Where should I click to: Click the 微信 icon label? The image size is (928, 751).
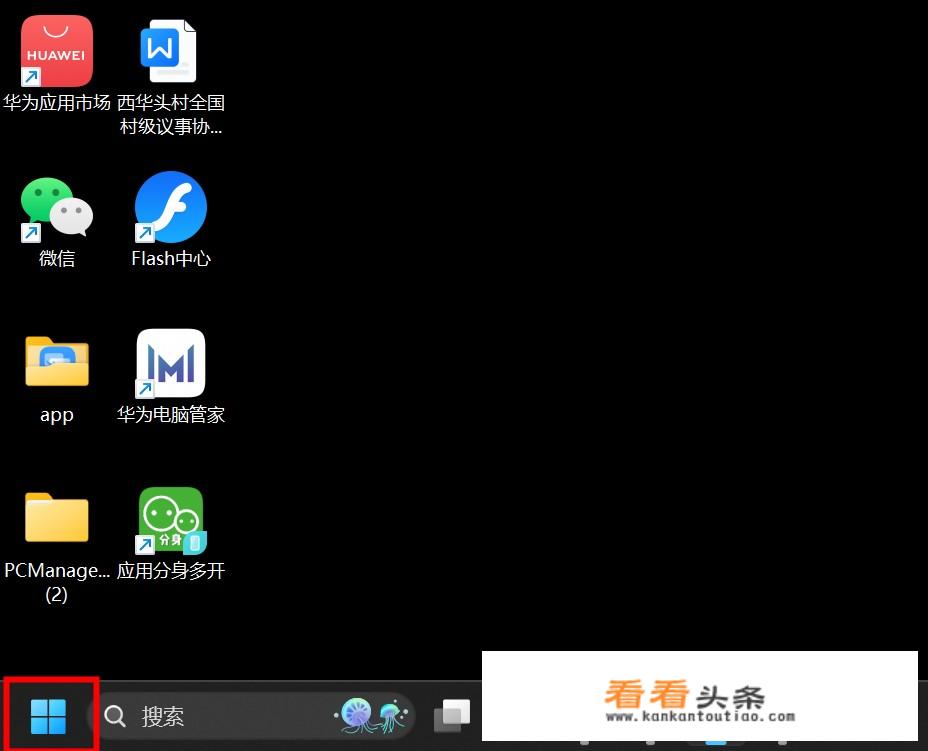tap(57, 259)
